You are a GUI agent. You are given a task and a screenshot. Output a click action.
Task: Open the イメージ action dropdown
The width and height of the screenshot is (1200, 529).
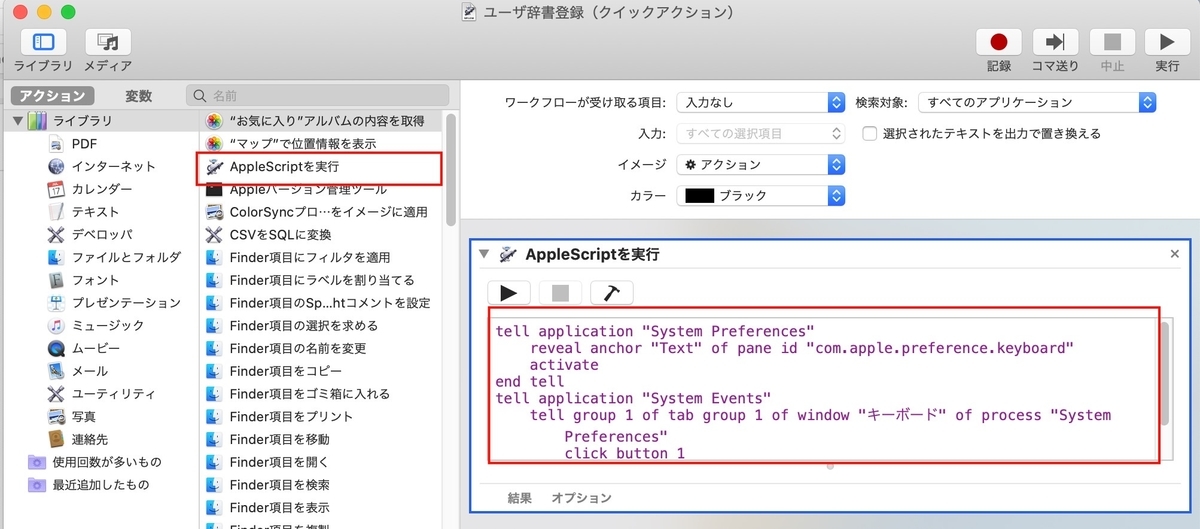tap(761, 164)
